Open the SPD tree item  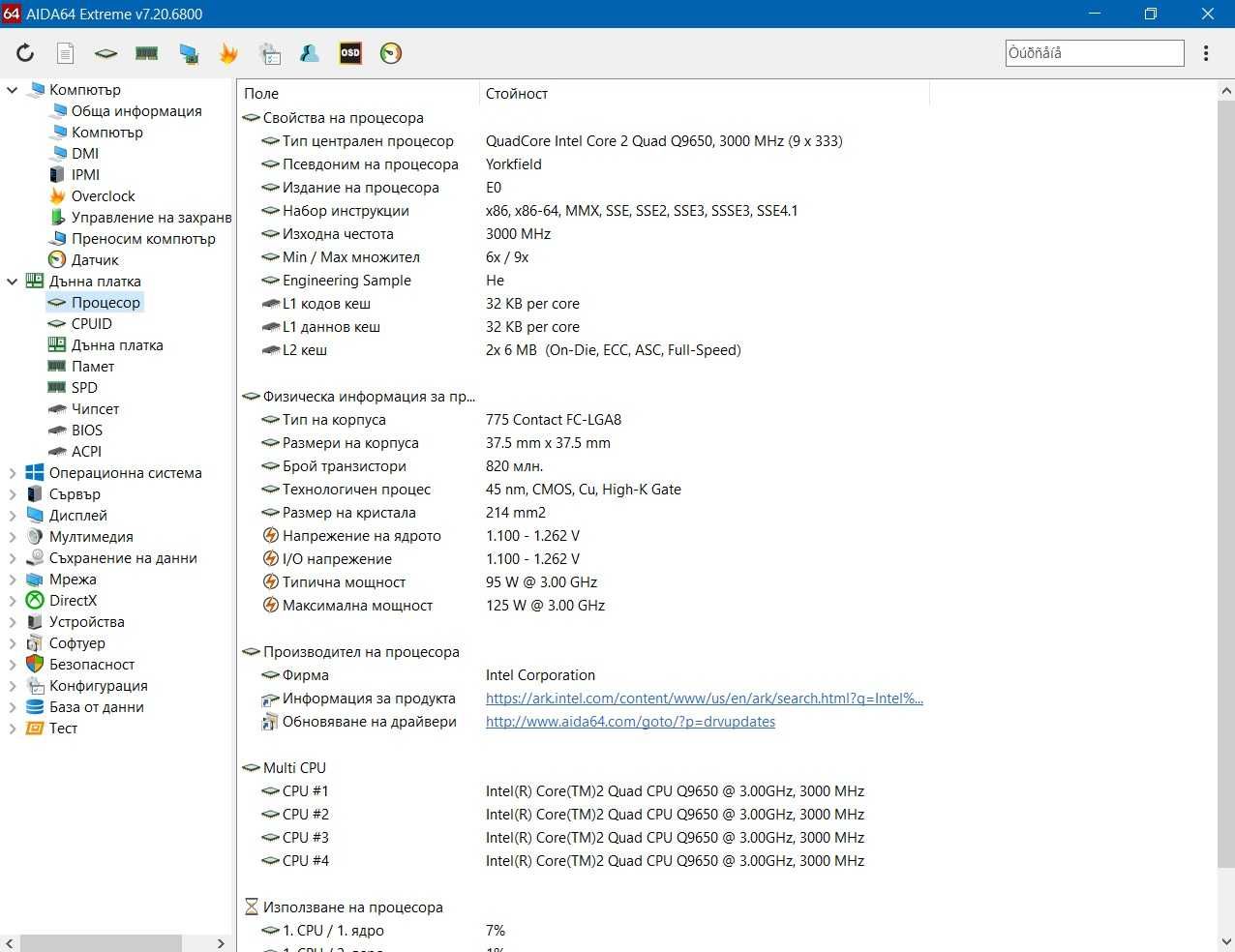[x=84, y=388]
